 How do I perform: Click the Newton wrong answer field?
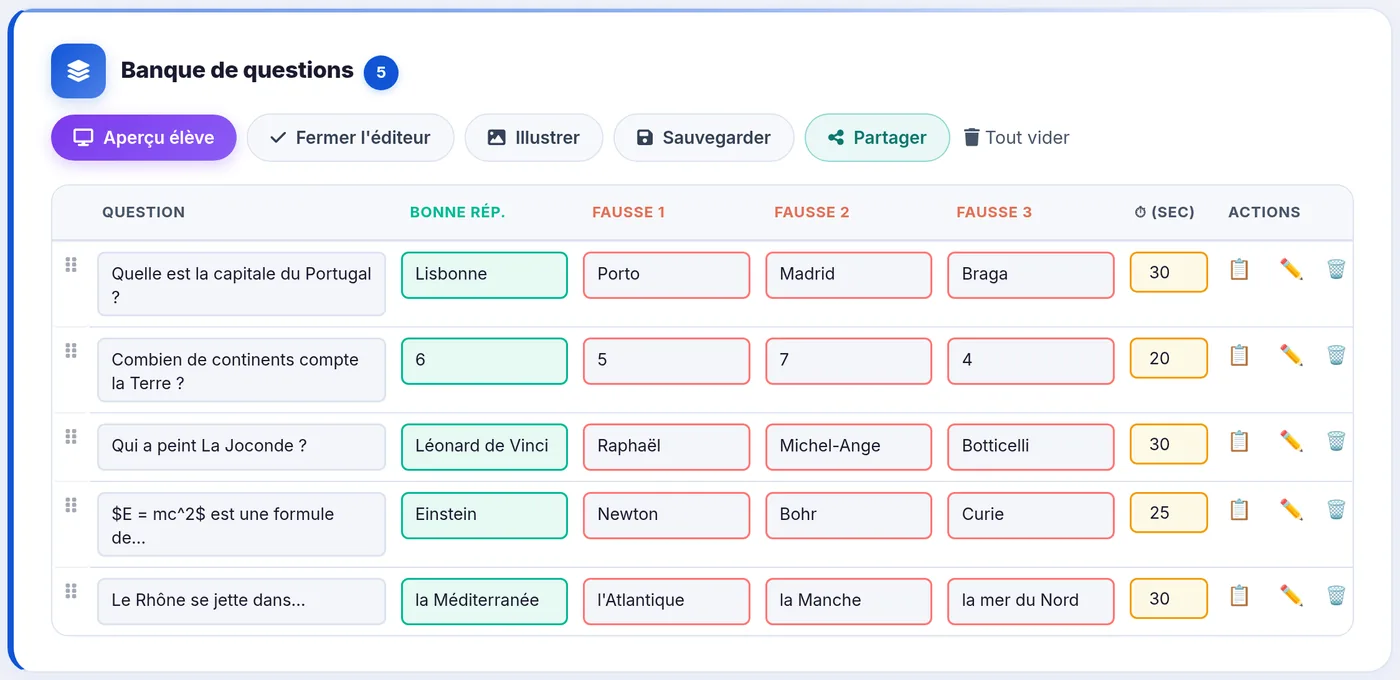click(x=666, y=515)
